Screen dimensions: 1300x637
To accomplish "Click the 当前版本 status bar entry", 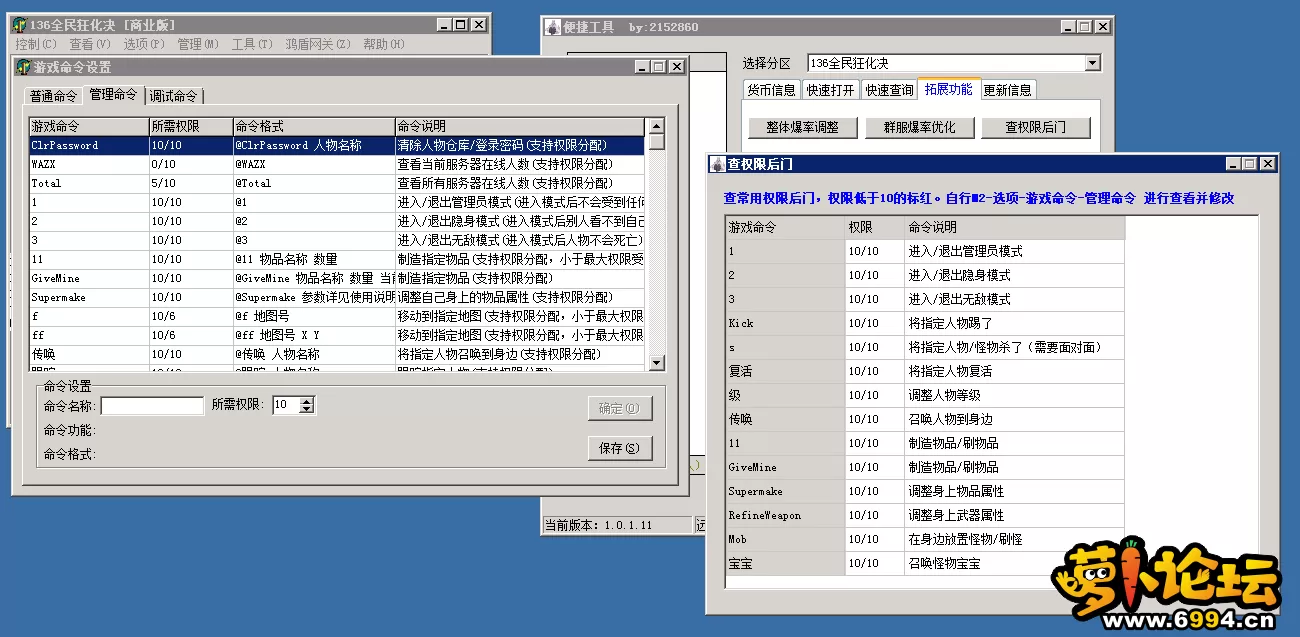I will point(617,525).
